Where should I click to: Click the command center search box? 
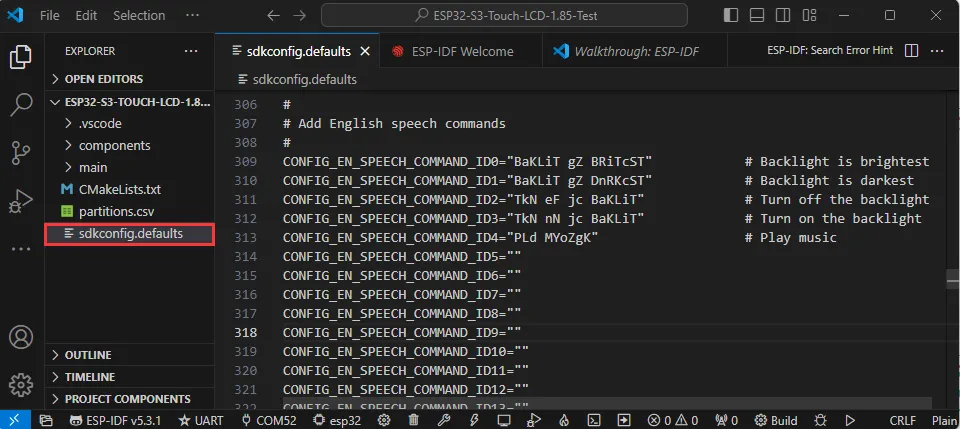coord(504,16)
